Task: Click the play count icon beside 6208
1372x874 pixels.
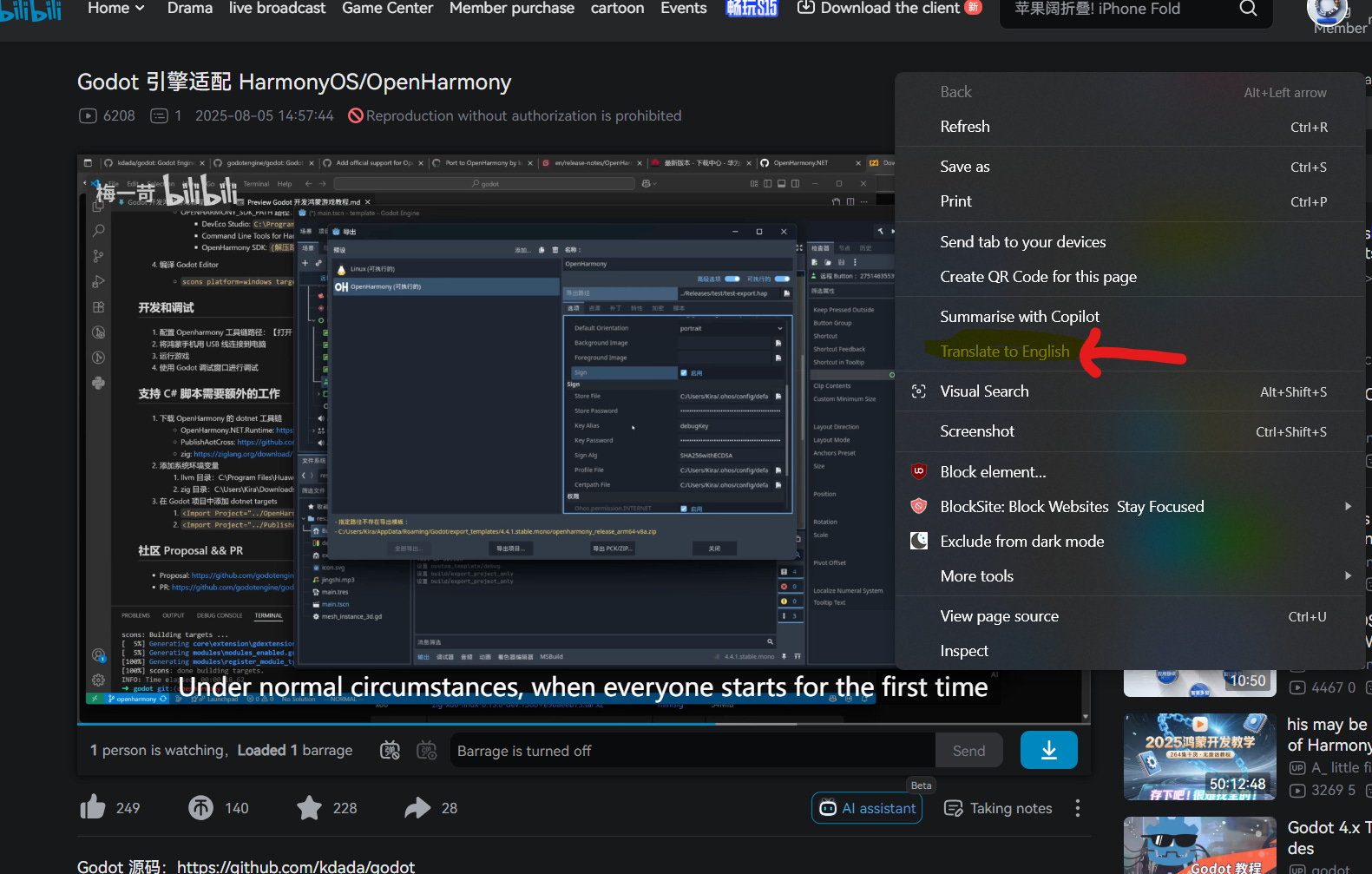Action: click(x=88, y=115)
